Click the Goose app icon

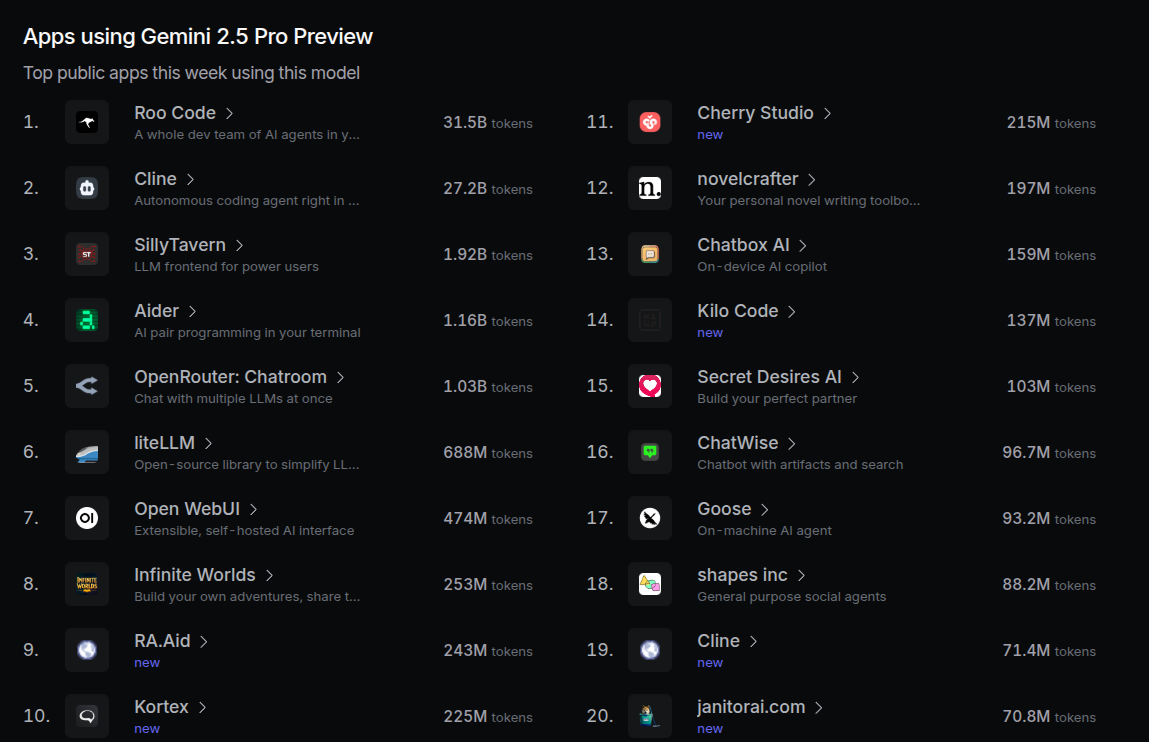(x=650, y=518)
